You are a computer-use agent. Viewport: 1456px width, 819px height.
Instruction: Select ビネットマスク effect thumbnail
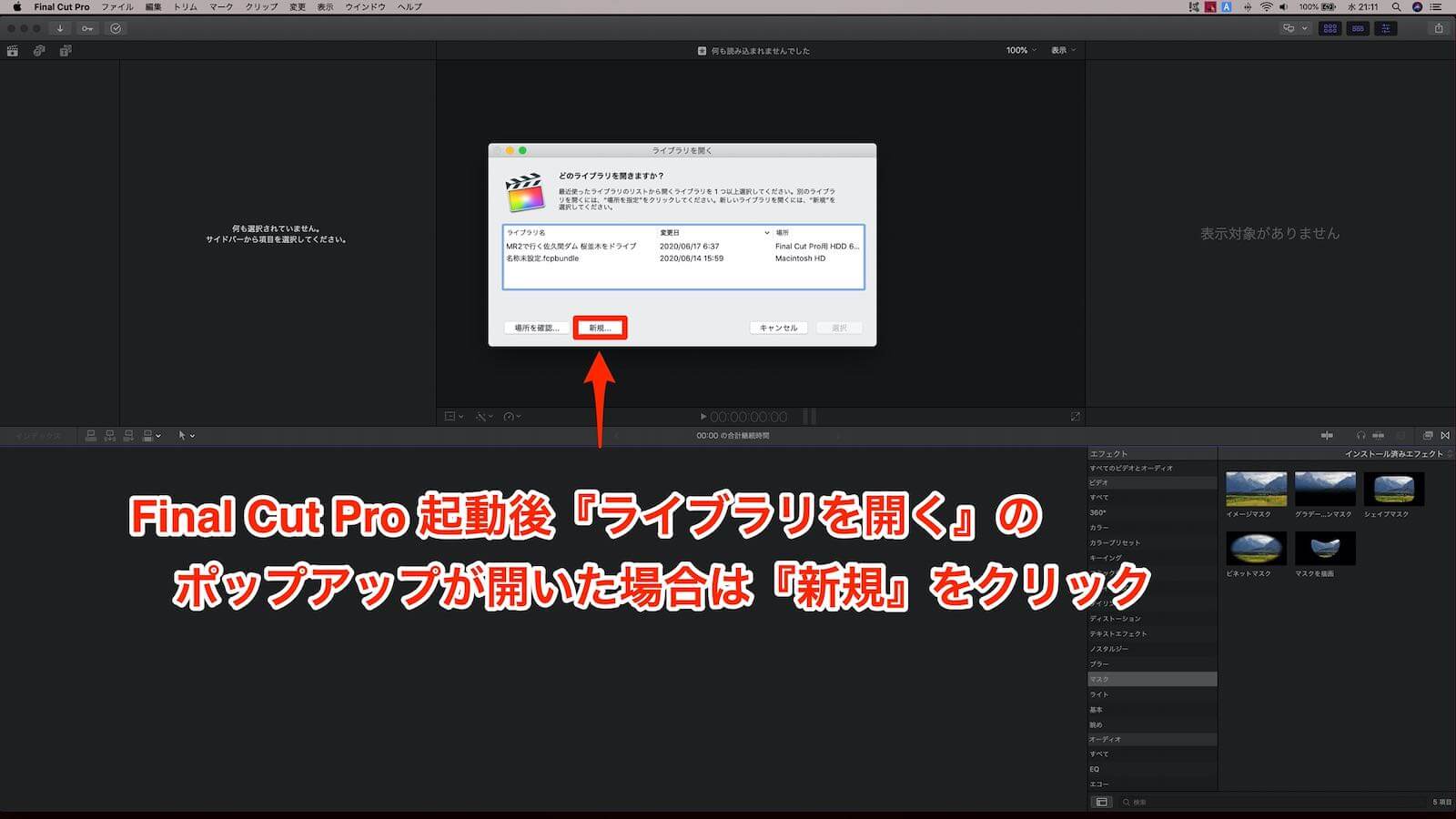(x=1256, y=549)
